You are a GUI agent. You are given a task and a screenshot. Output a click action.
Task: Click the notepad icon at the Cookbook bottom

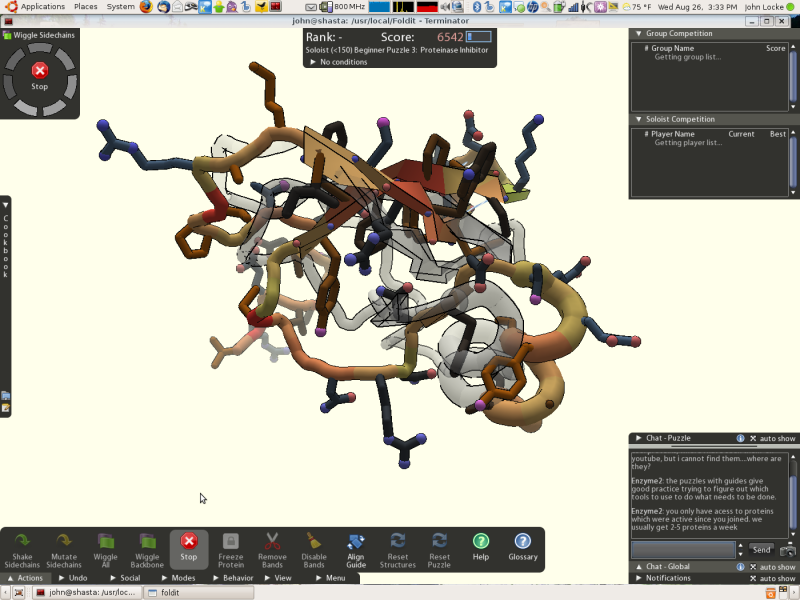coord(6,408)
